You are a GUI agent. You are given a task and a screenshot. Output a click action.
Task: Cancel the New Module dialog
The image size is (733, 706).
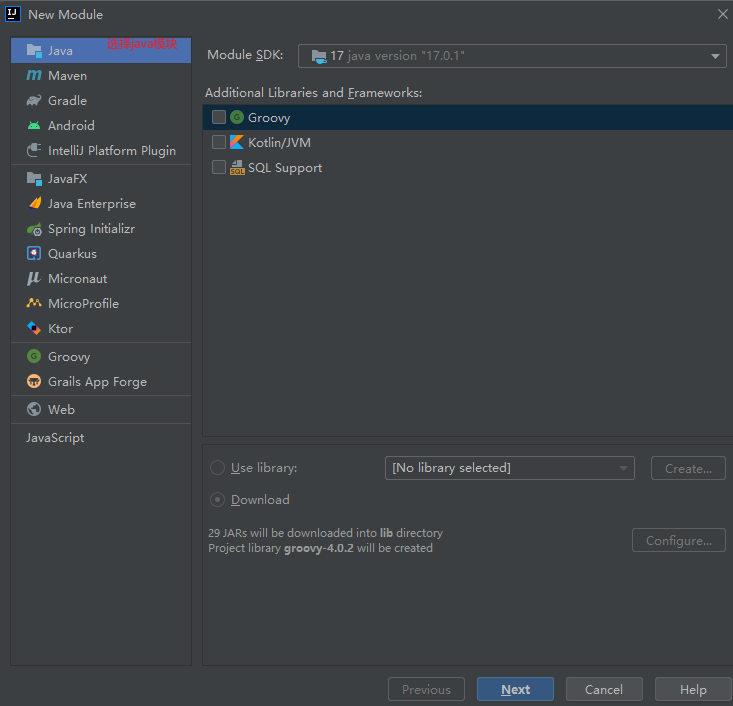pyautogui.click(x=604, y=689)
